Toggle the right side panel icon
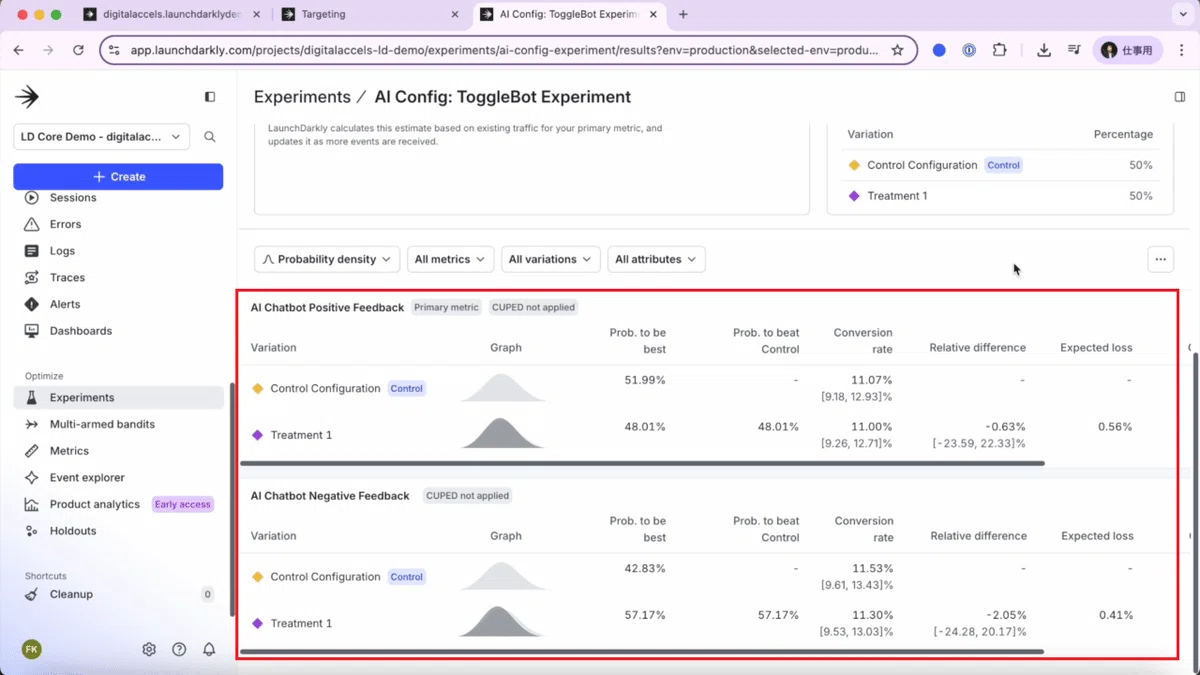1200x675 pixels. click(x=1179, y=97)
